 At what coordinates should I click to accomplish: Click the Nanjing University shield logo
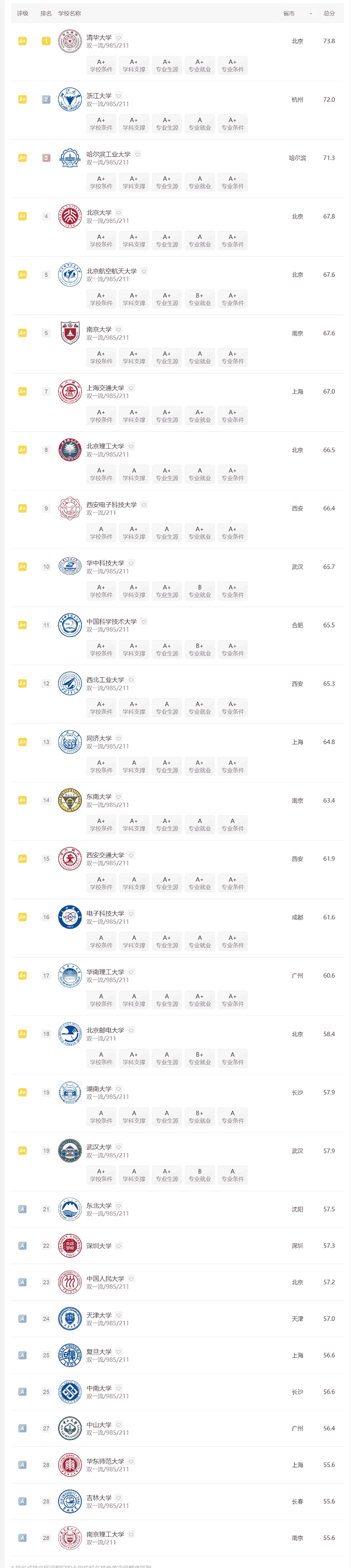pyautogui.click(x=69, y=333)
